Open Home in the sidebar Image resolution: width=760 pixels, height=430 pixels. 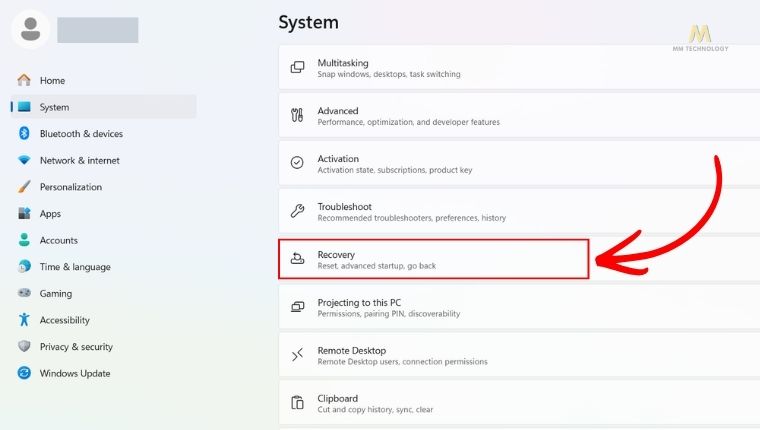pos(104,80)
